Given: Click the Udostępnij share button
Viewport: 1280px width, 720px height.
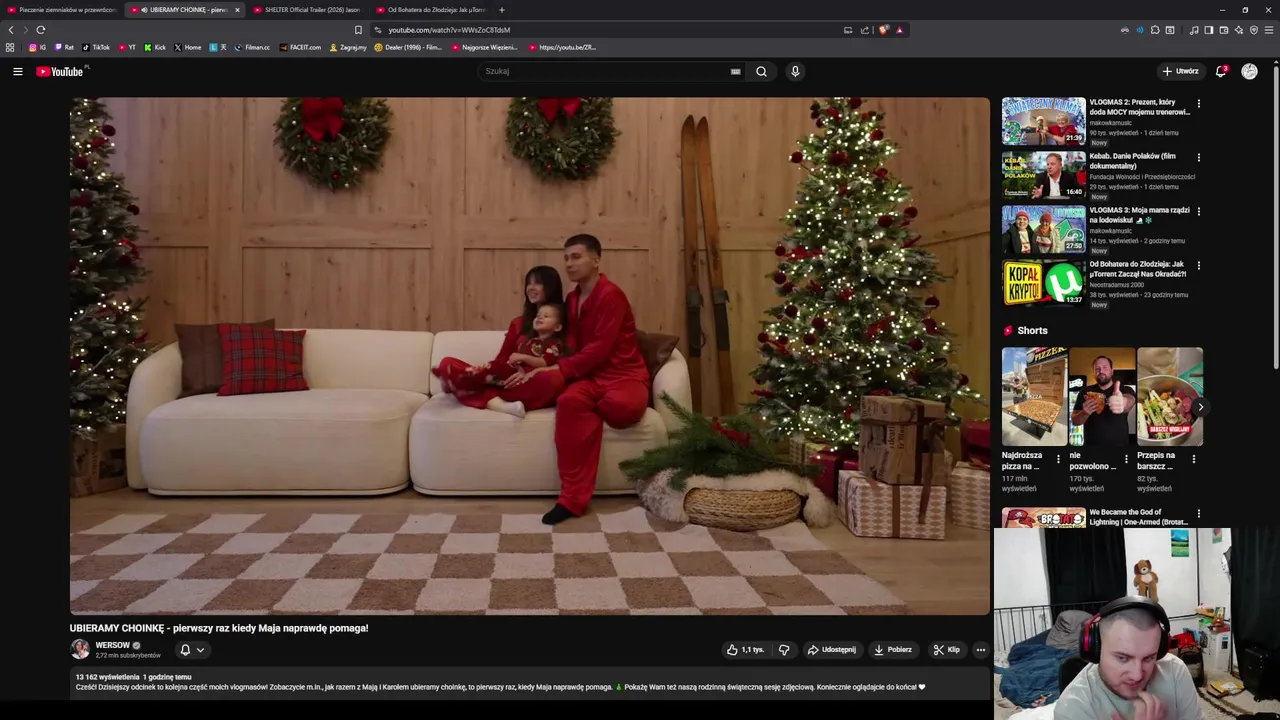Looking at the screenshot, I should 832,650.
